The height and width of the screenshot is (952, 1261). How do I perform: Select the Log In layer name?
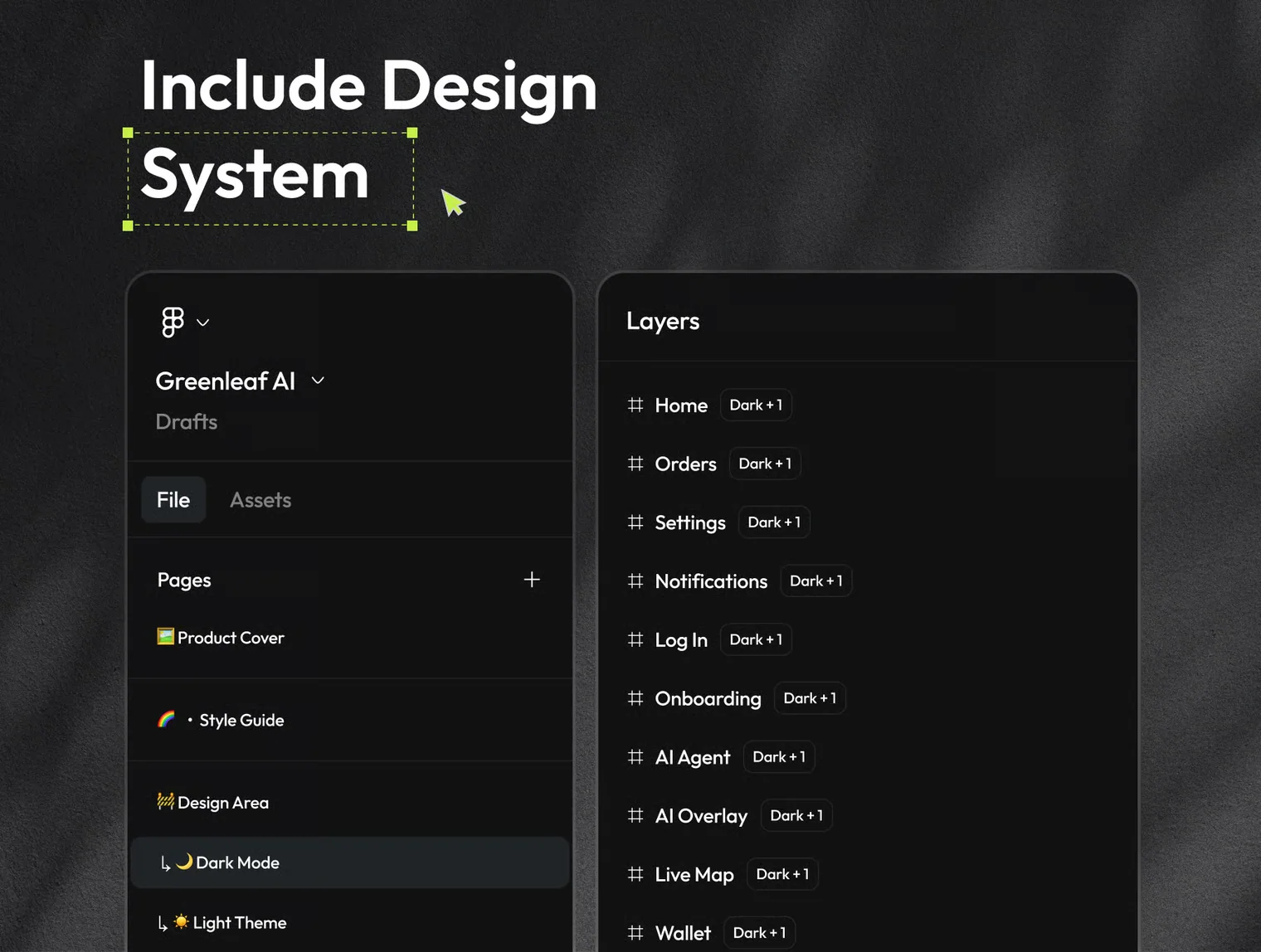681,640
